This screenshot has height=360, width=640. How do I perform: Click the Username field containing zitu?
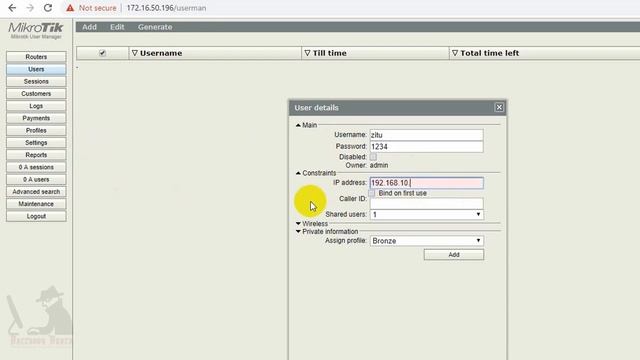426,135
